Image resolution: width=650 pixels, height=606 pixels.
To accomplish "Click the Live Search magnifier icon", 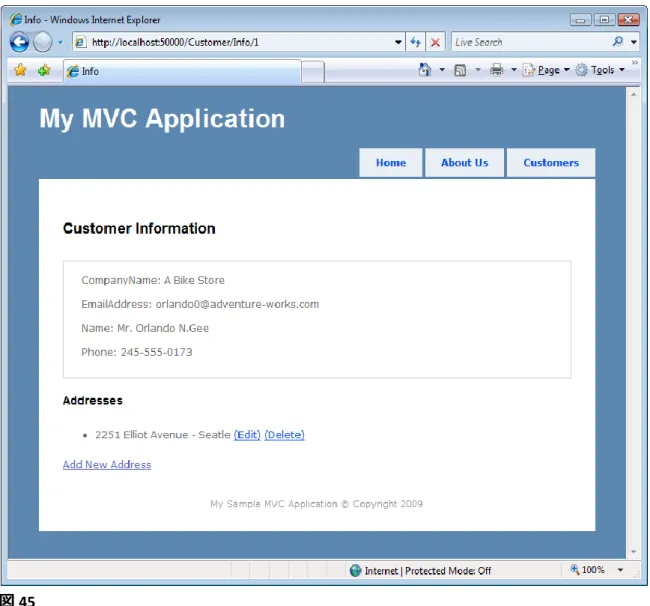I will click(618, 41).
